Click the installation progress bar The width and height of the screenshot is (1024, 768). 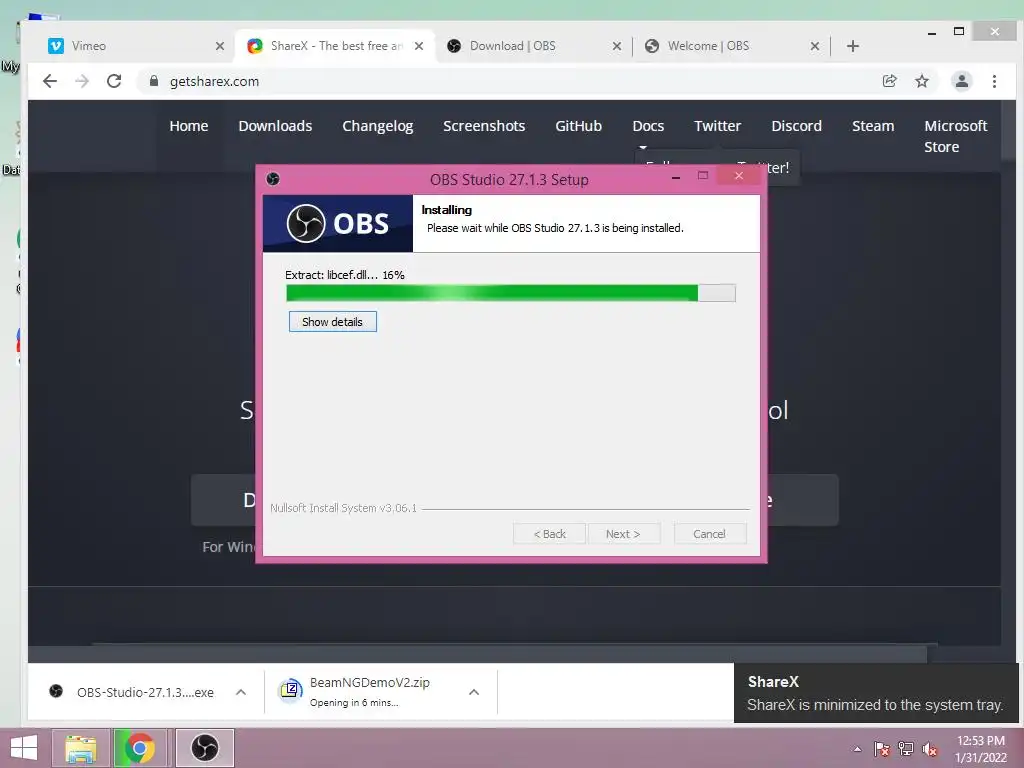(511, 293)
